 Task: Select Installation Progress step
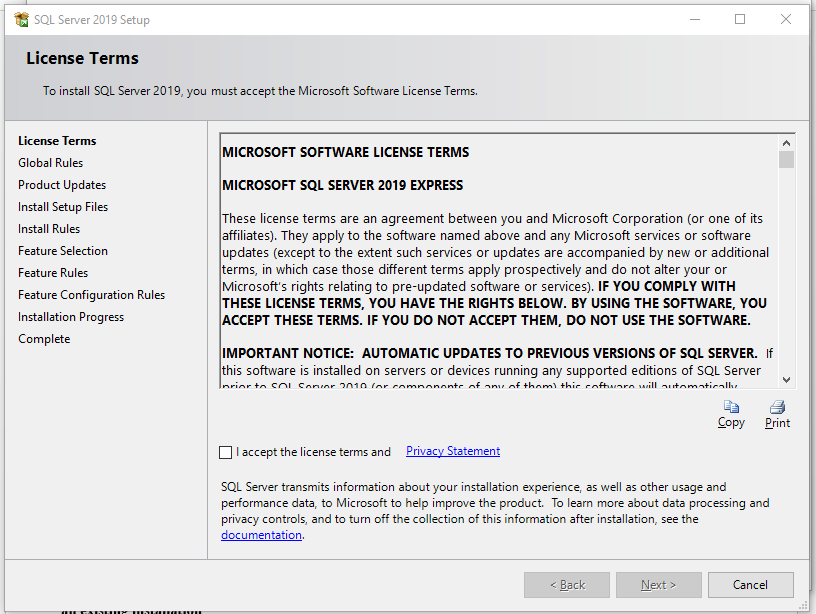click(x=71, y=317)
